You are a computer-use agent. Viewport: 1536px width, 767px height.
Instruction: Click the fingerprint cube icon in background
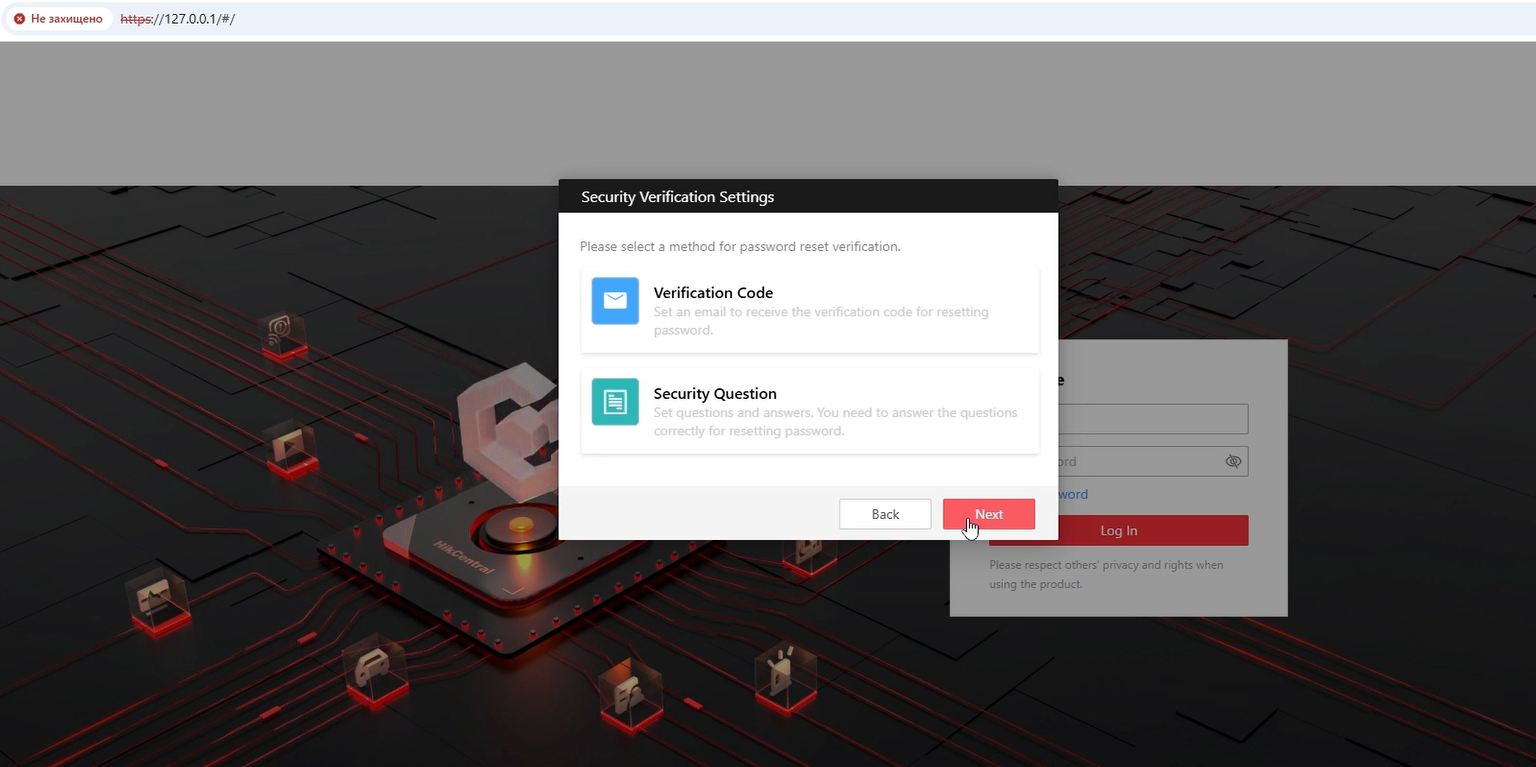[x=281, y=331]
